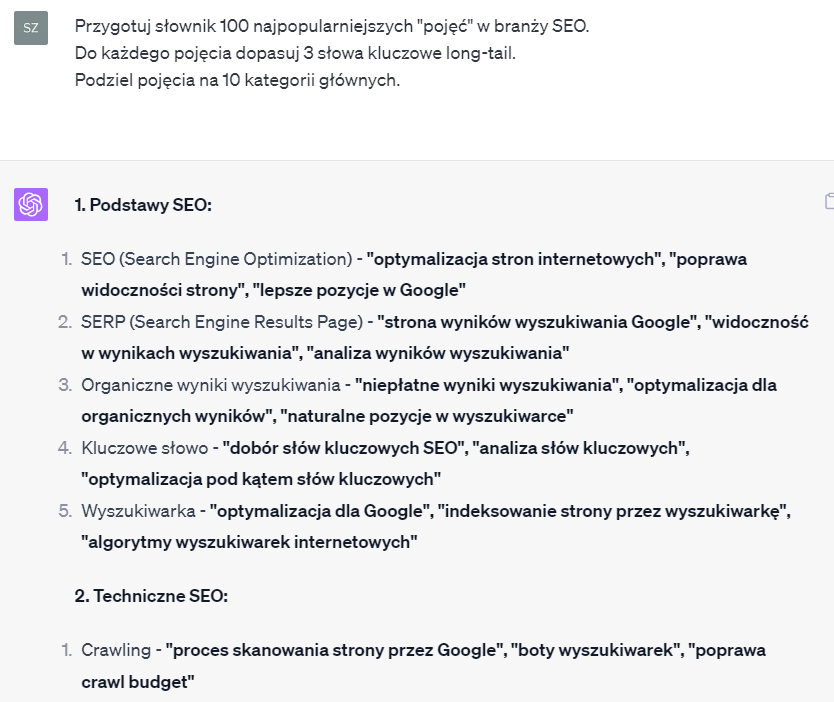The image size is (834, 702).
Task: Click the "SERP (Search Engine Results Page)" term
Action: [x=221, y=322]
